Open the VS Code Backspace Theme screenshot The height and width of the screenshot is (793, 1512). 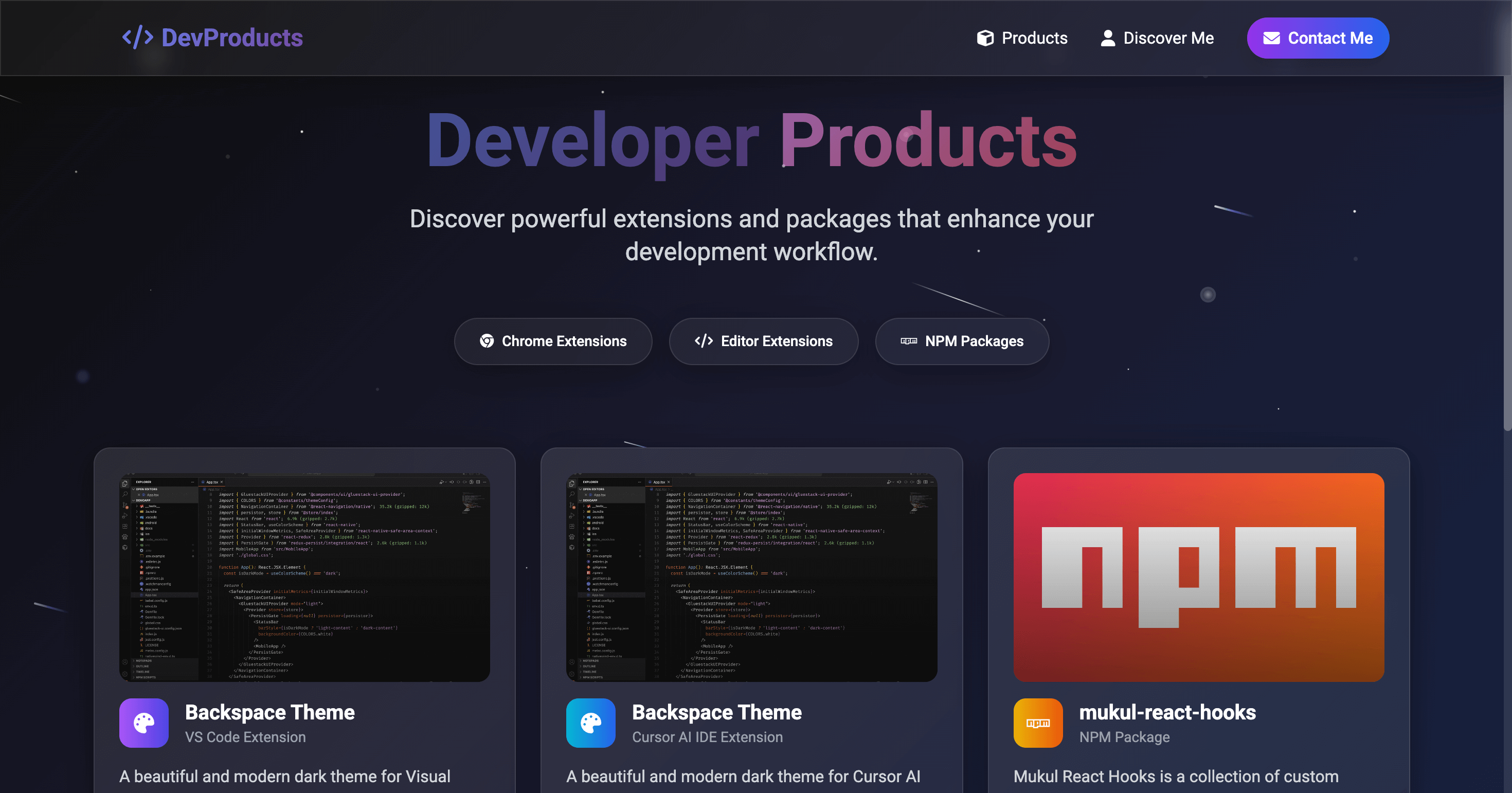click(304, 577)
